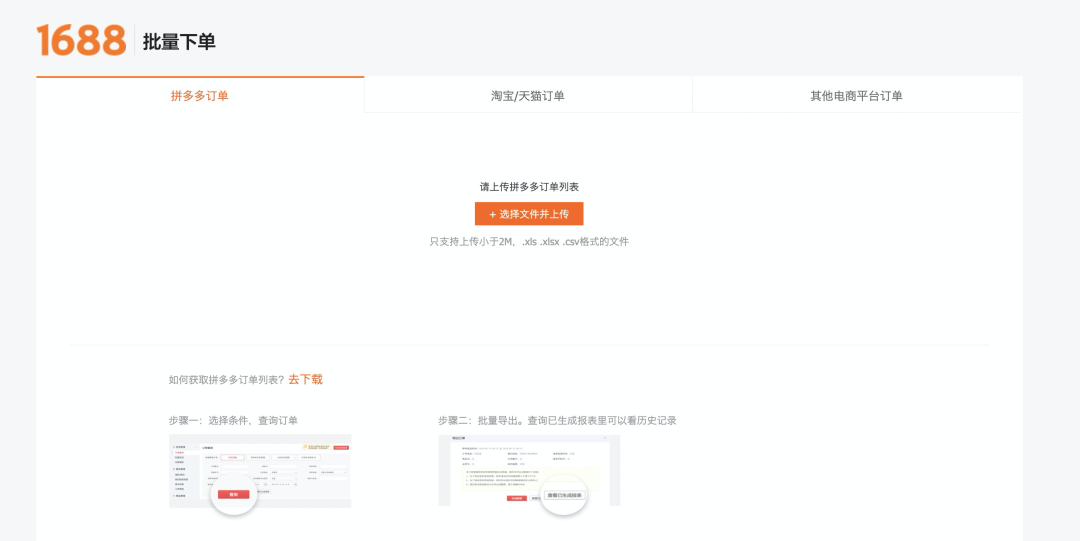This screenshot has height=541, width=1080.
Task: Open the 淘宝/天猫订单 tab
Action: (528, 96)
